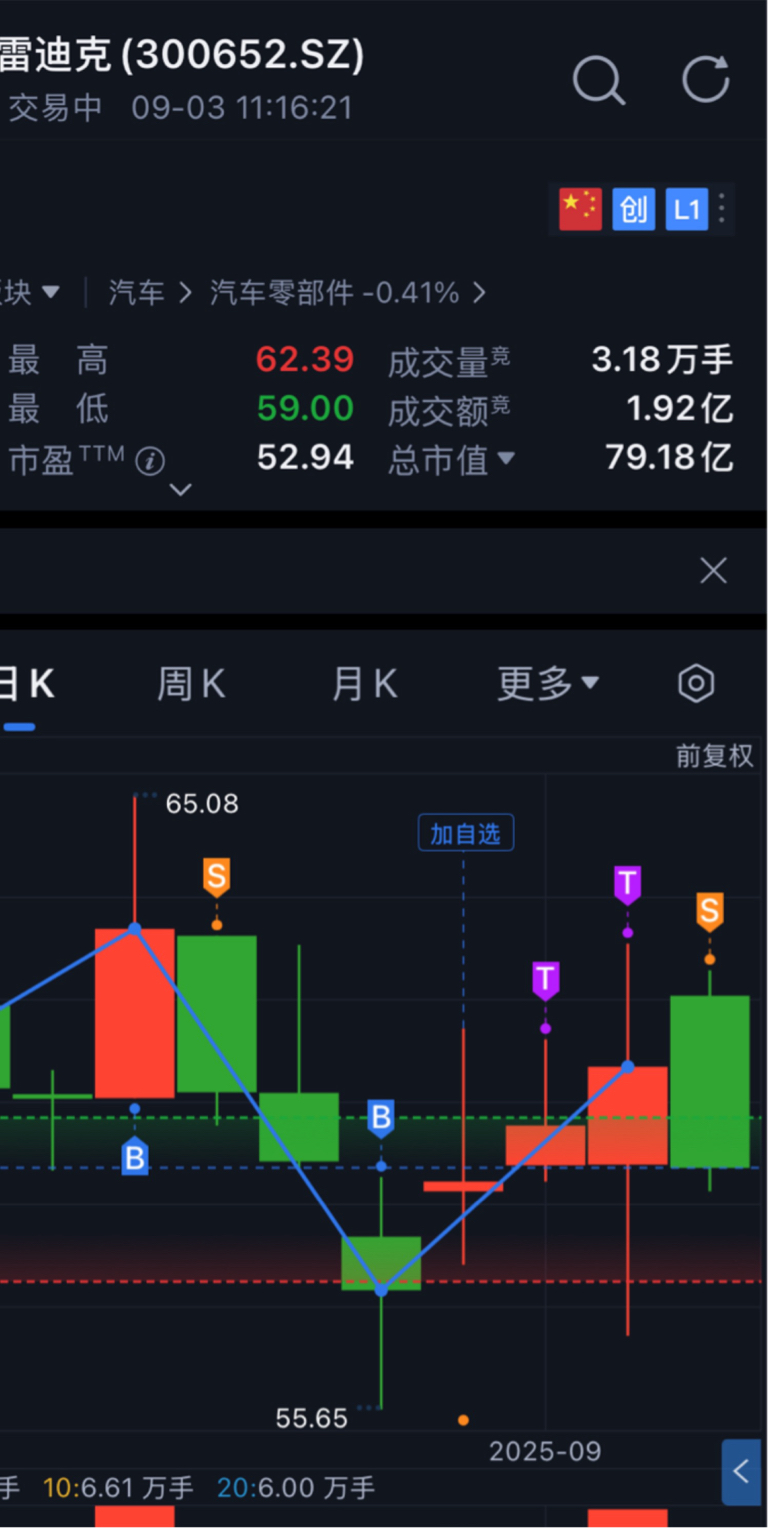Refresh the quote with the reload icon

click(x=706, y=79)
